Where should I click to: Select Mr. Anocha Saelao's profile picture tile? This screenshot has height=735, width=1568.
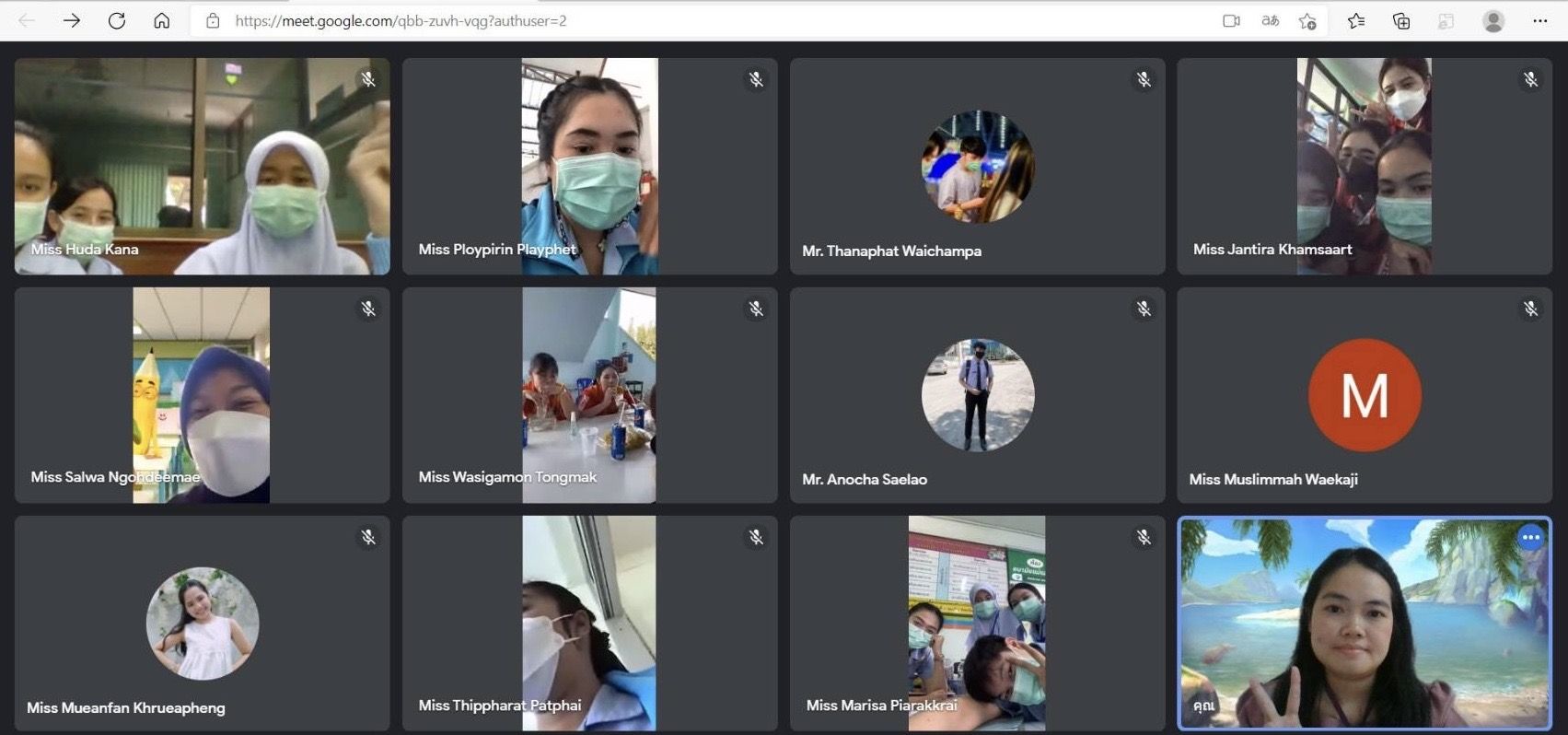[x=978, y=395]
